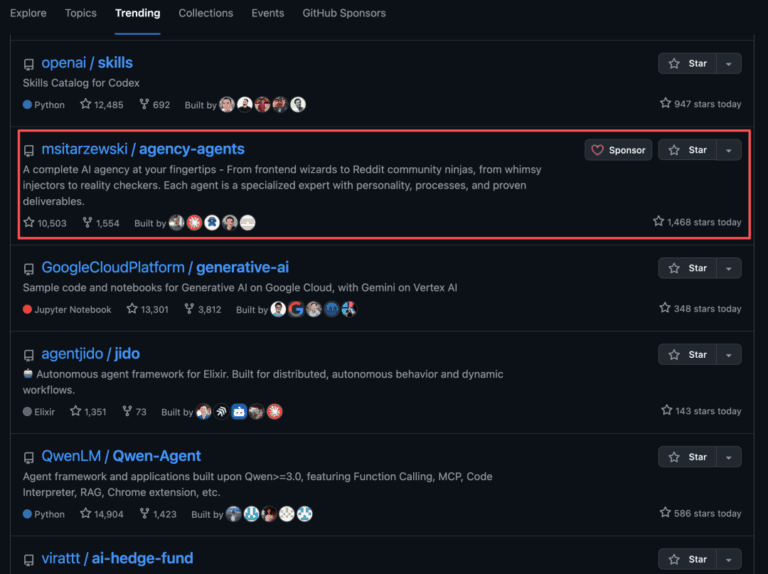Star the agentjido / jido repository

[x=688, y=355]
